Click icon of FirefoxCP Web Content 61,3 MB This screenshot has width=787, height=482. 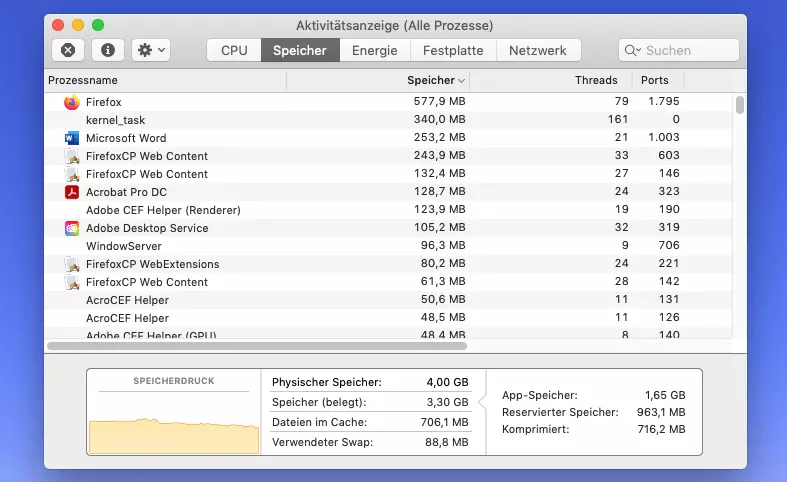72,282
